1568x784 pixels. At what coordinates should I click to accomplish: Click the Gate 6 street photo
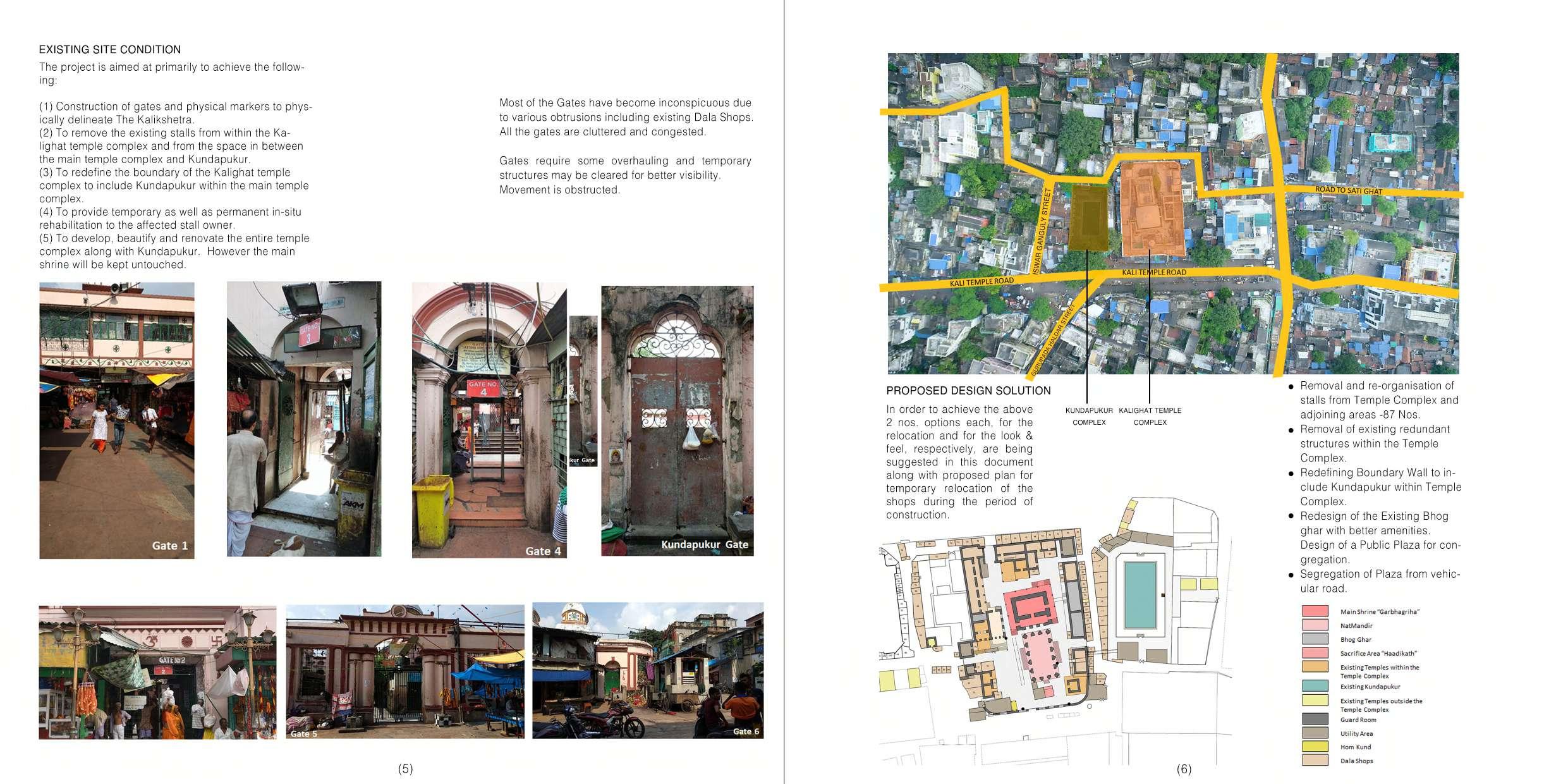tap(647, 670)
